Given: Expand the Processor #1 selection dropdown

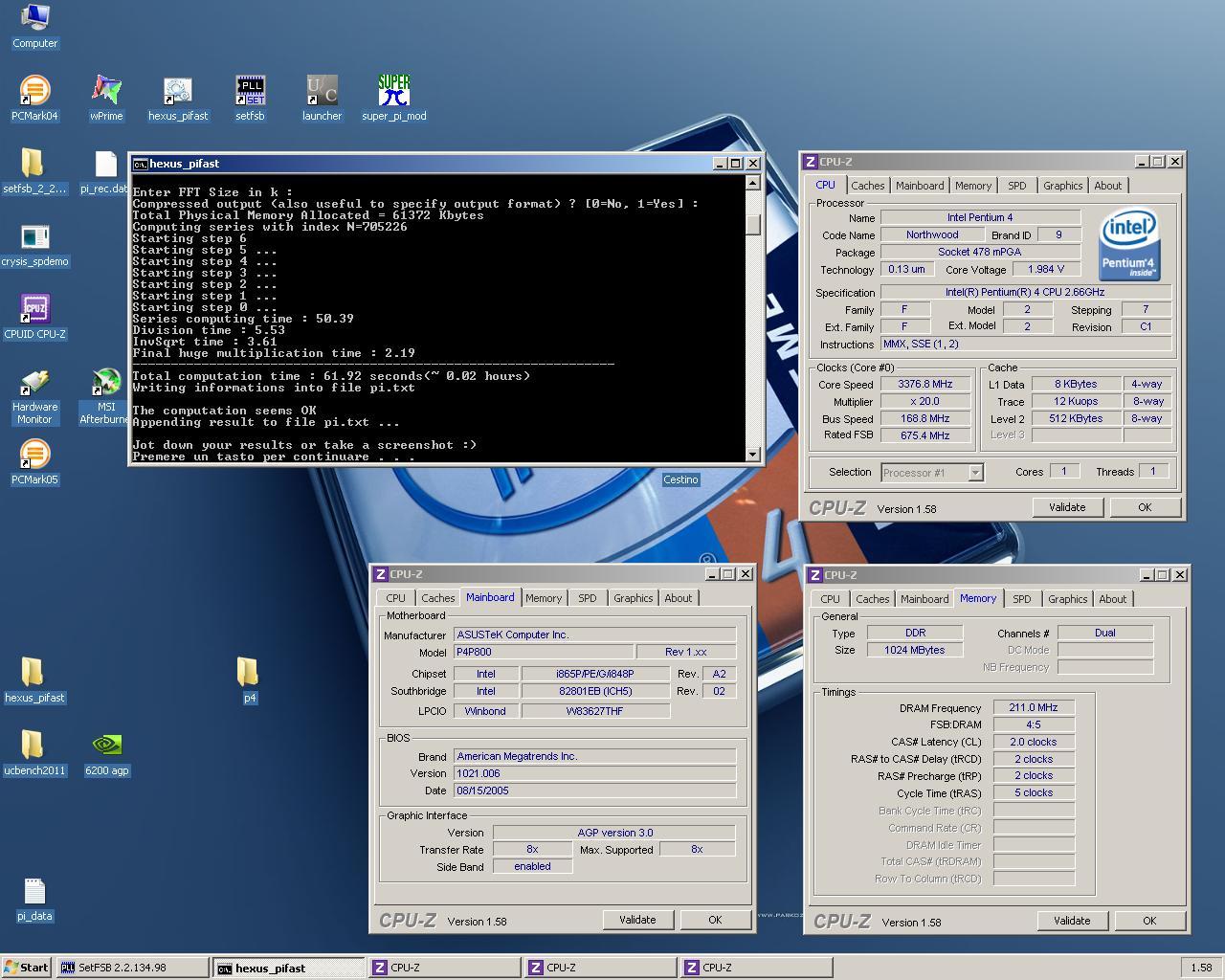Looking at the screenshot, I should click(x=975, y=472).
